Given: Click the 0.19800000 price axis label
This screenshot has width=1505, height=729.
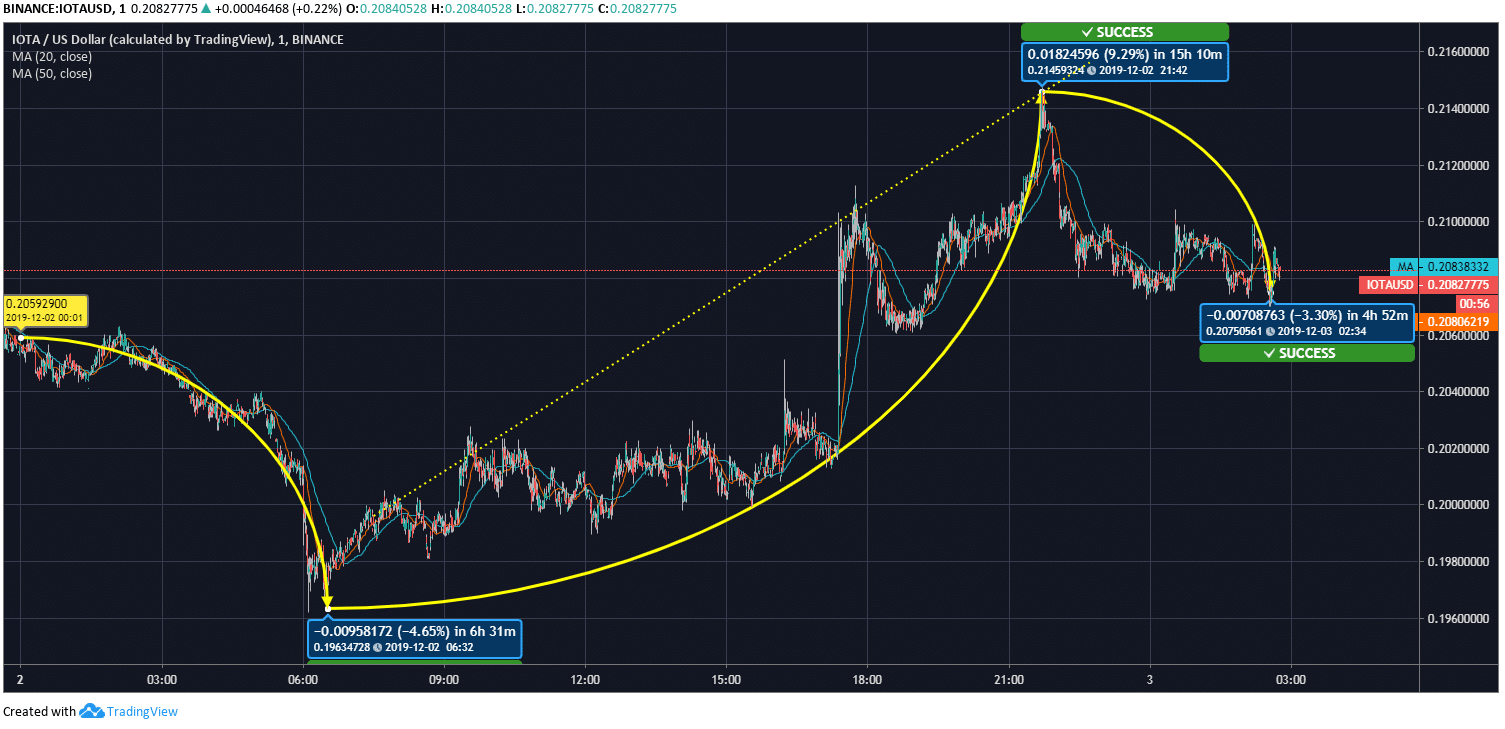Looking at the screenshot, I should pos(1460,562).
